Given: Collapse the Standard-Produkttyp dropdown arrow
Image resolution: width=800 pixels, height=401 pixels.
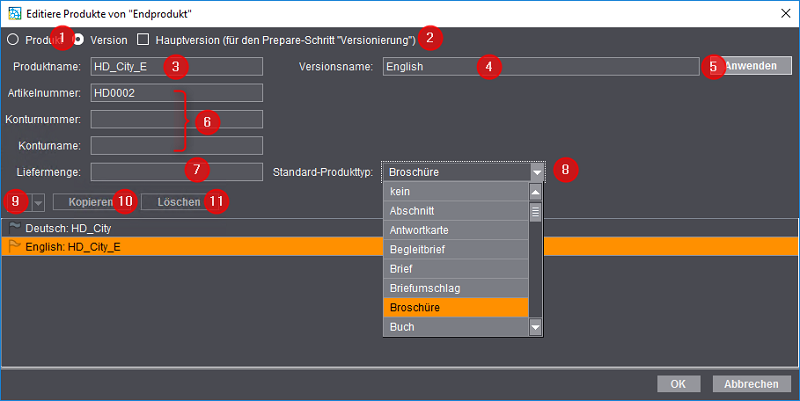Looking at the screenshot, I should (x=536, y=172).
